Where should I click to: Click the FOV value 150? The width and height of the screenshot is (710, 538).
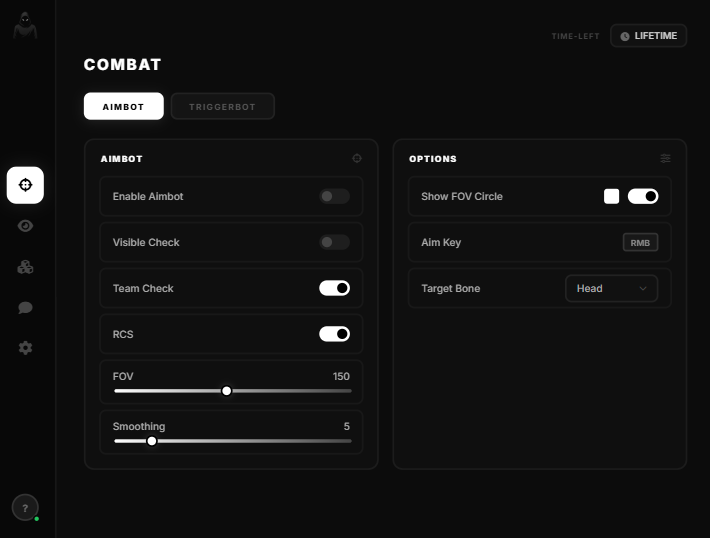pyautogui.click(x=341, y=376)
